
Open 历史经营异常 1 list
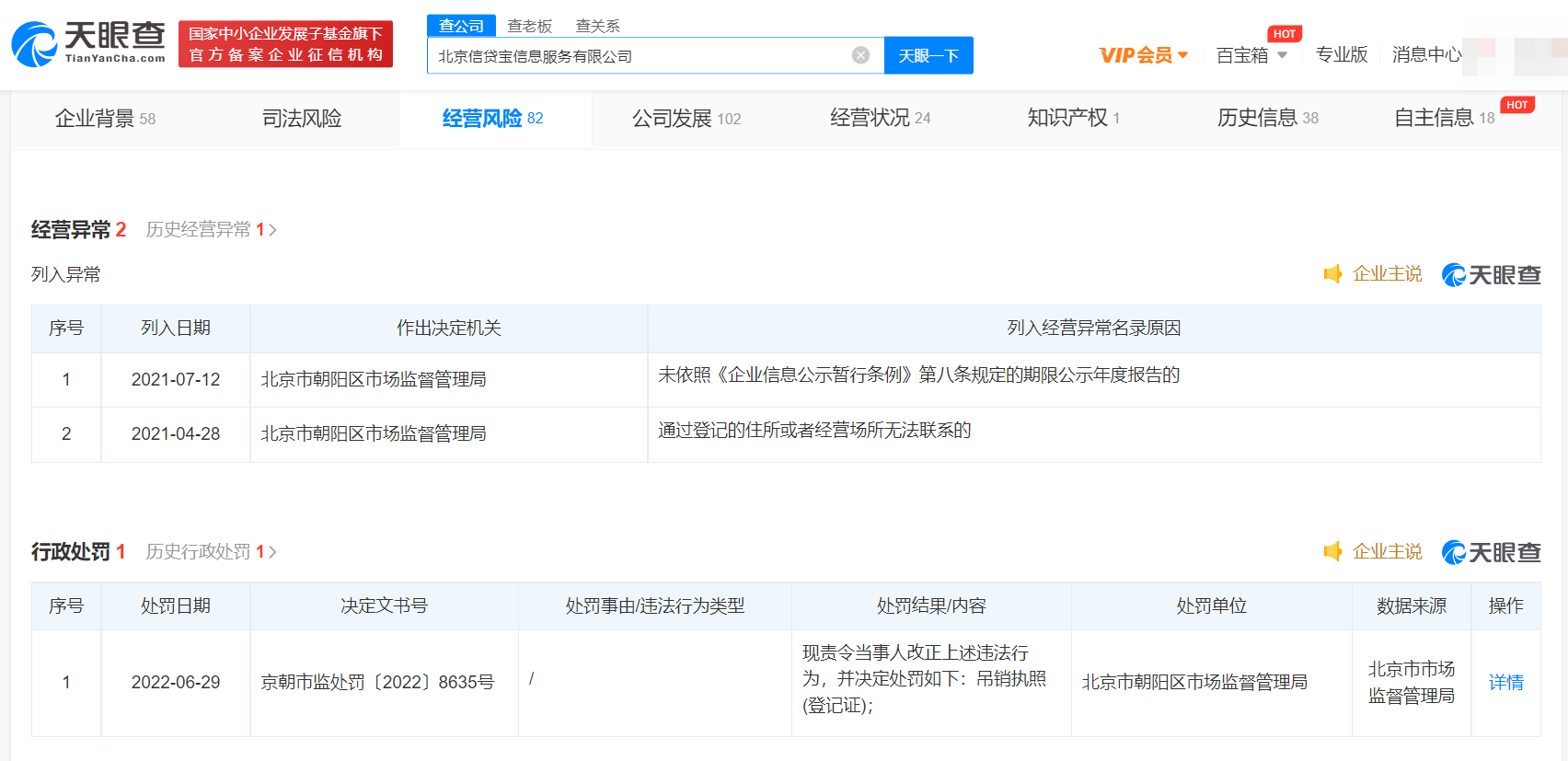(211, 229)
